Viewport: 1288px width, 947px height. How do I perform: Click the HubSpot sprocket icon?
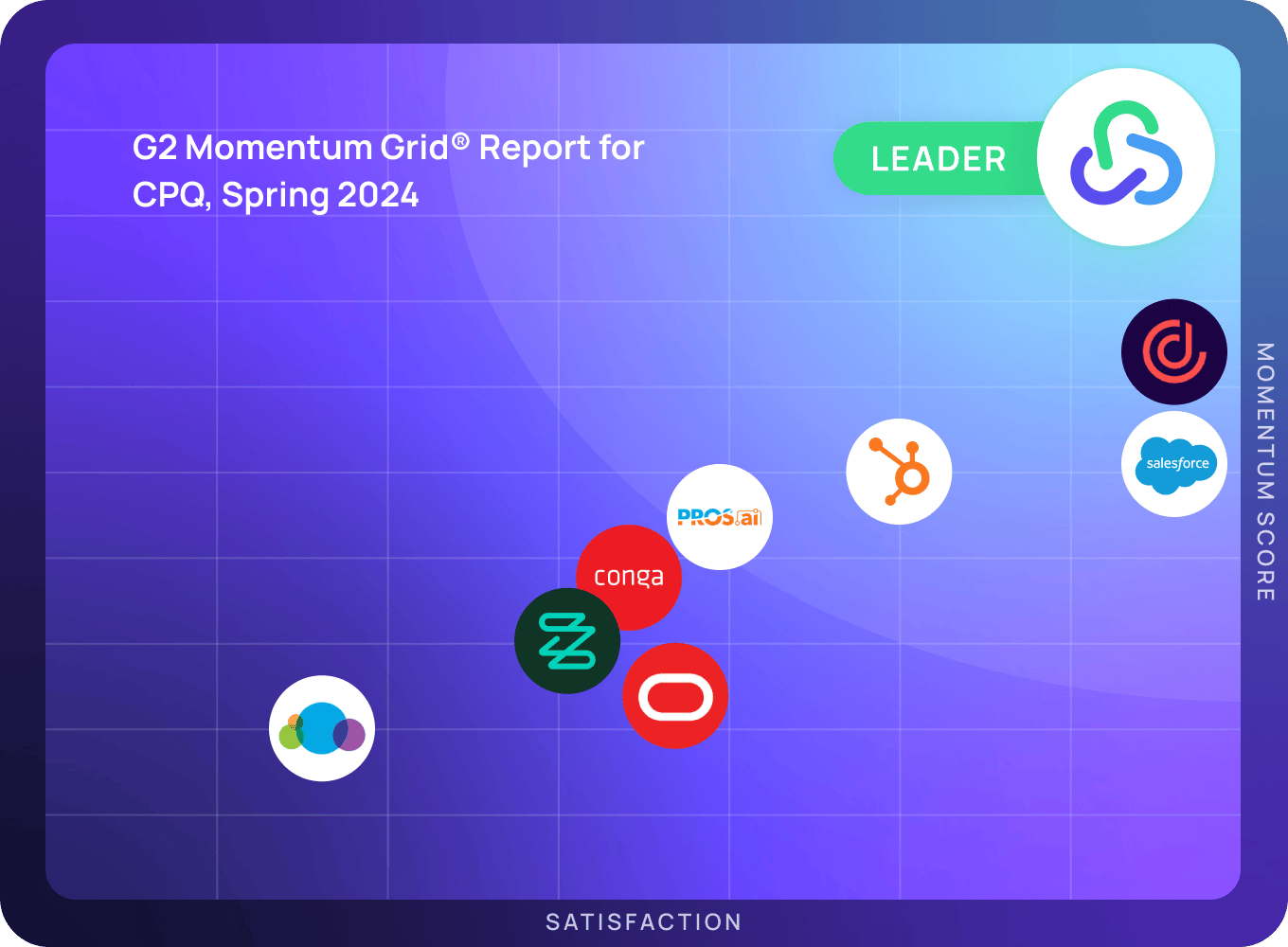(x=898, y=471)
